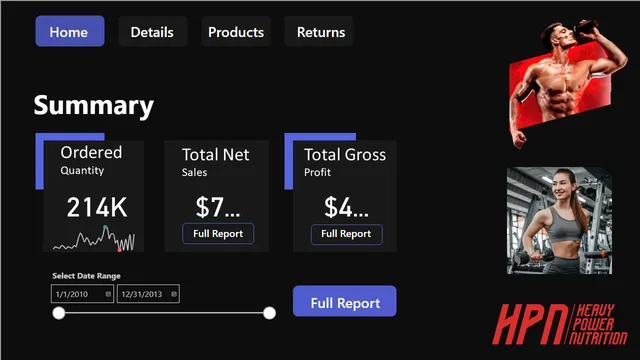Screen dimensions: 640x360
Task: Click left handle of date range slider
Action: pos(59,313)
